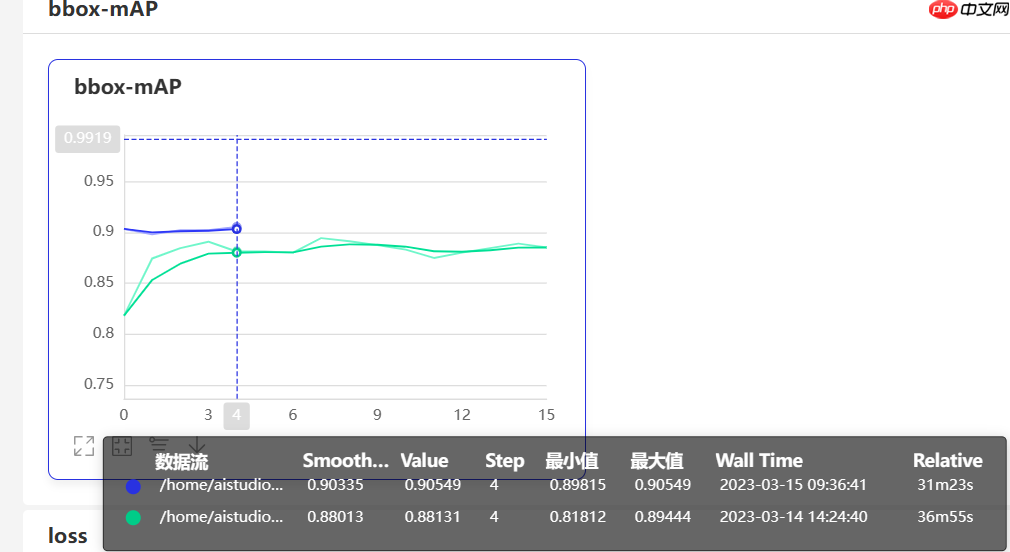Viewport: 1010px width, 552px height.
Task: Download the bbox-mAP chart data
Action: point(196,446)
